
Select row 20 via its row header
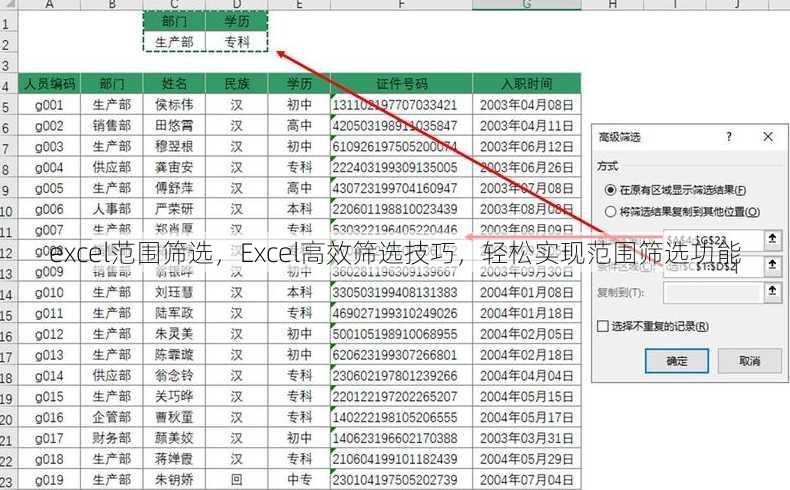pyautogui.click(x=9, y=418)
